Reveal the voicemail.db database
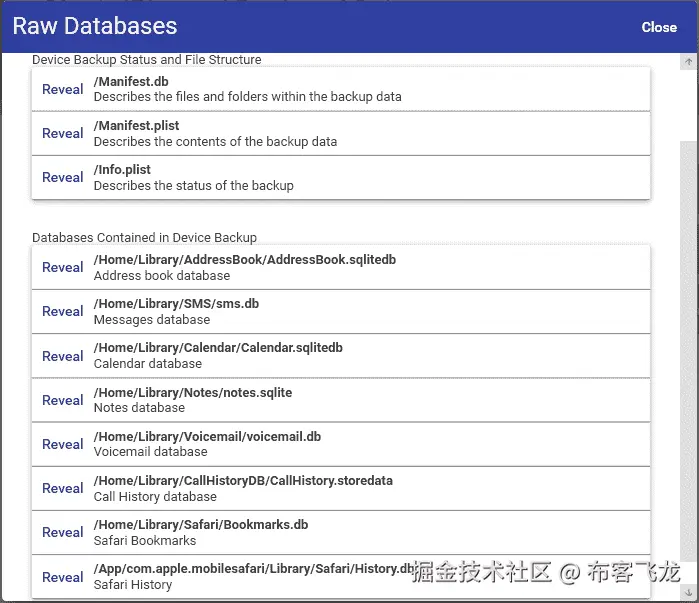 [x=62, y=444]
